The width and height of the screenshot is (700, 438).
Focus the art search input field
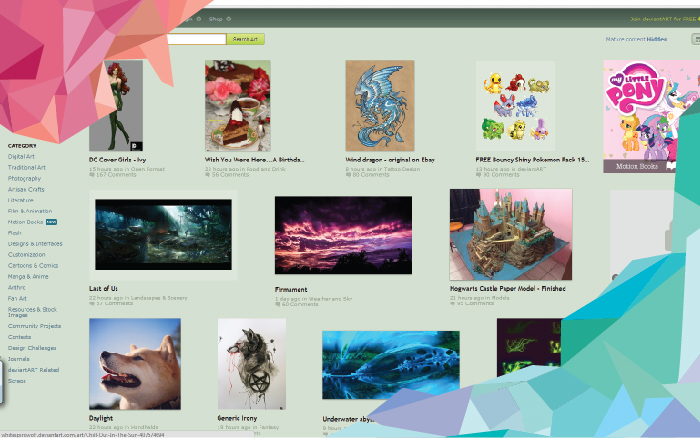click(196, 39)
